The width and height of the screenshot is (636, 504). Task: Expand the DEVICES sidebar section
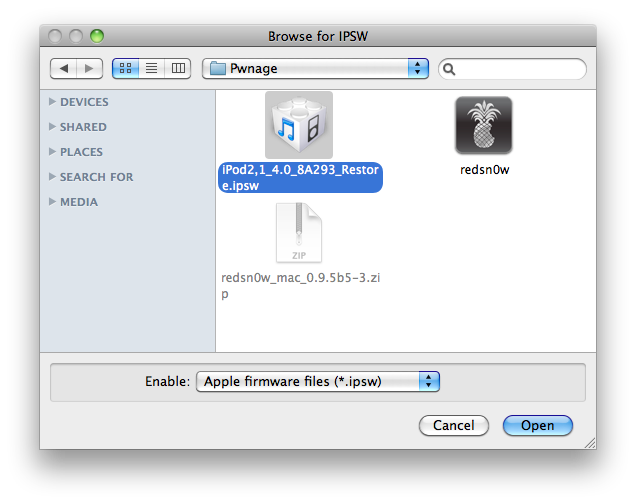(x=52, y=102)
